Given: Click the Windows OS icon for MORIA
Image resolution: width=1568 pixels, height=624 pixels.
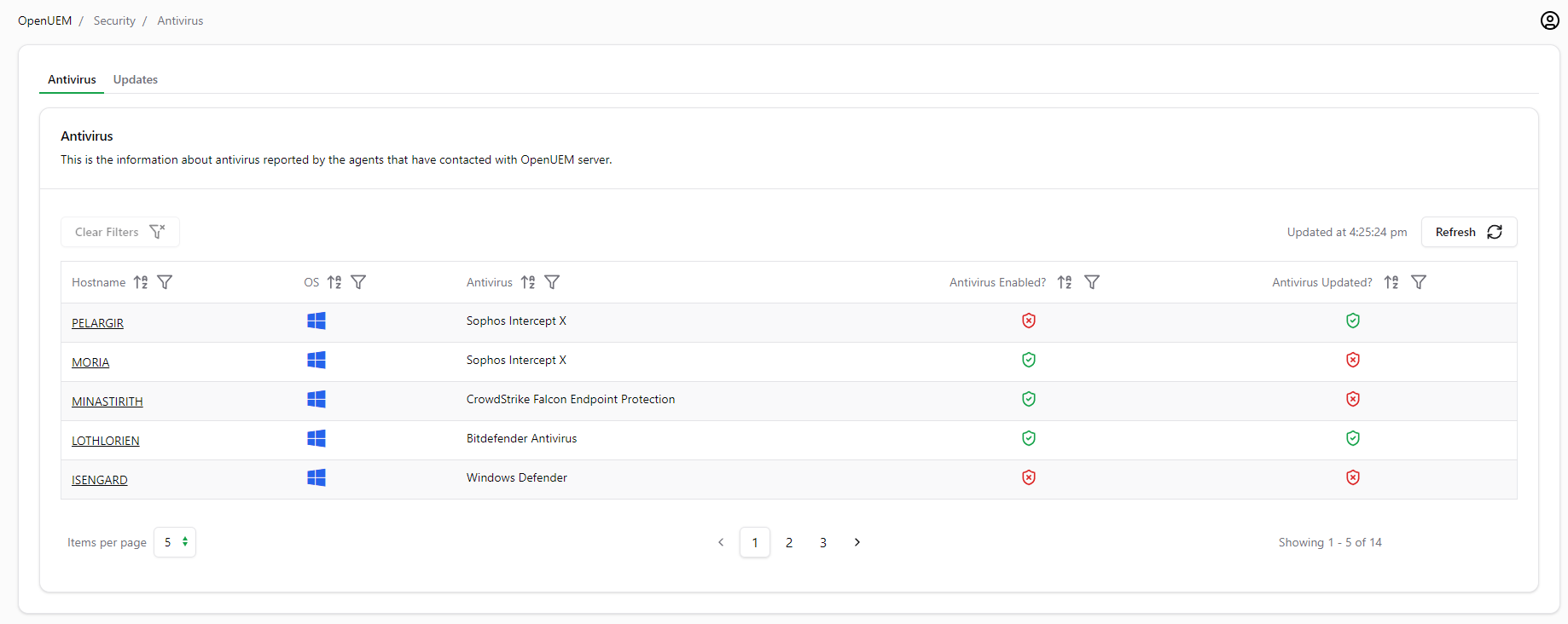Looking at the screenshot, I should pyautogui.click(x=317, y=360).
